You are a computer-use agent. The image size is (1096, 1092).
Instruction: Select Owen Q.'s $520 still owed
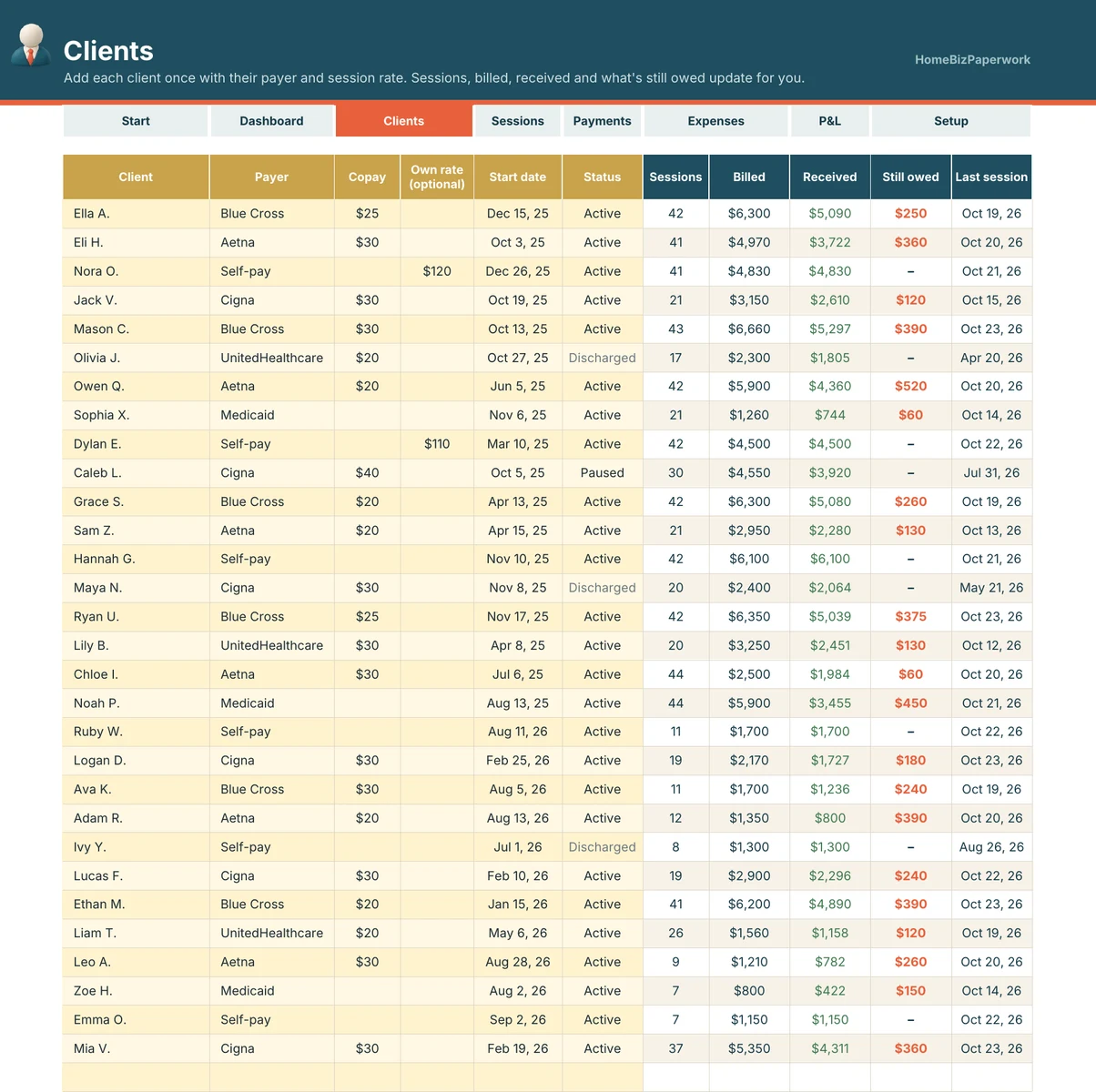tap(910, 387)
